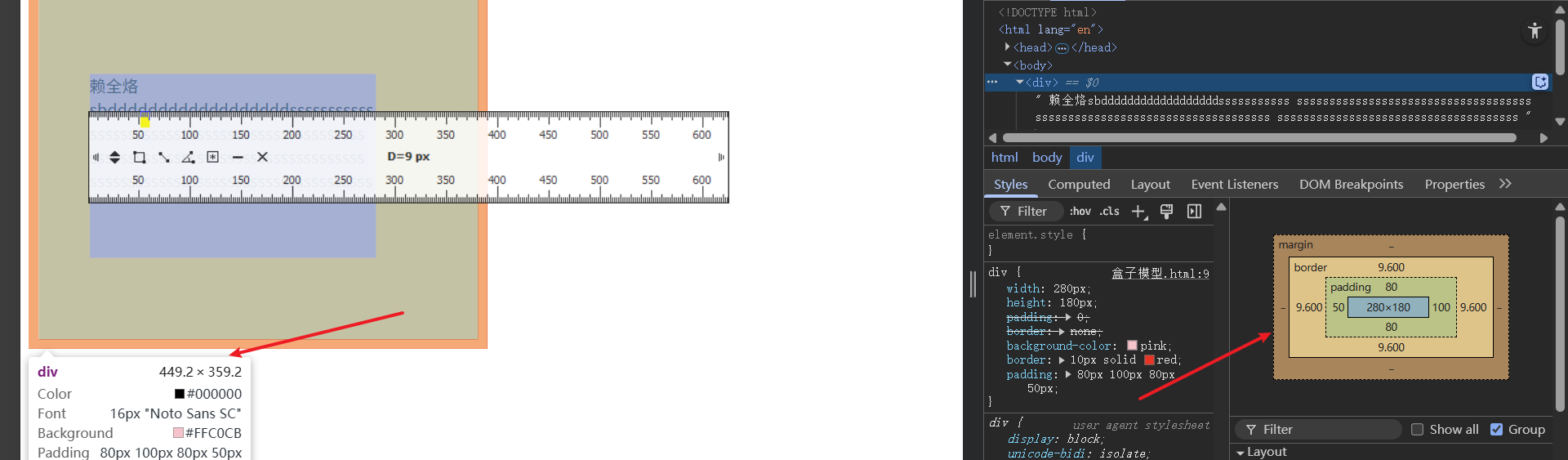Switch to the Computed tab
The image size is (1568, 460).
coord(1079,185)
